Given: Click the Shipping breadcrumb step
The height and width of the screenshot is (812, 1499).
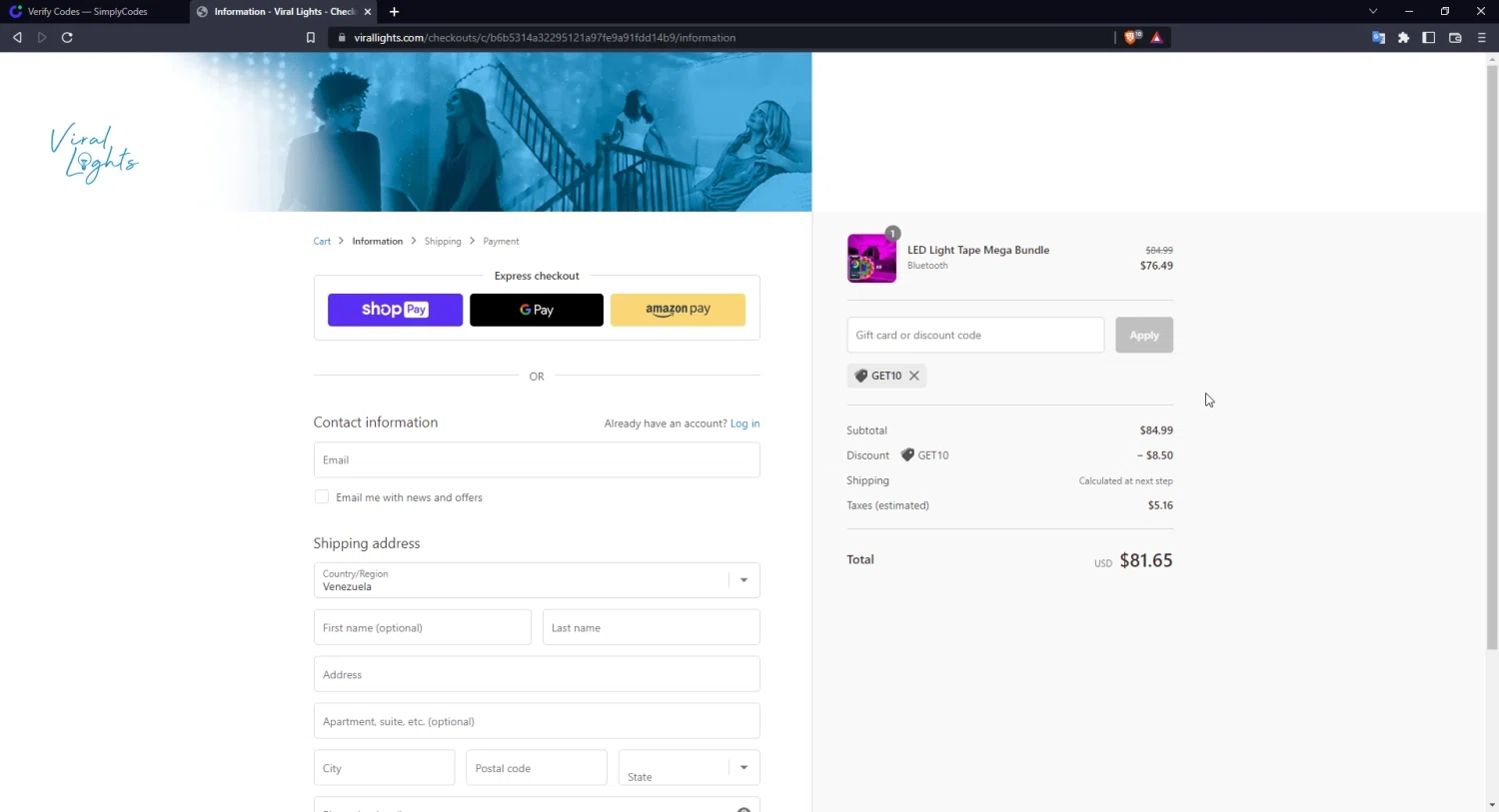Looking at the screenshot, I should (x=443, y=242).
